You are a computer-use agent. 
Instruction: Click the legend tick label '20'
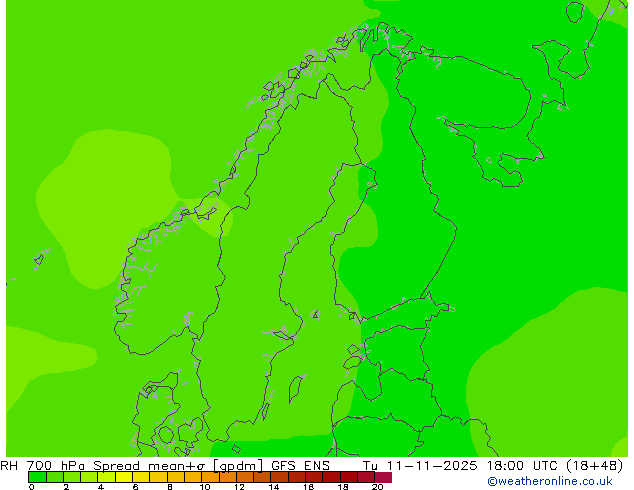(378, 487)
